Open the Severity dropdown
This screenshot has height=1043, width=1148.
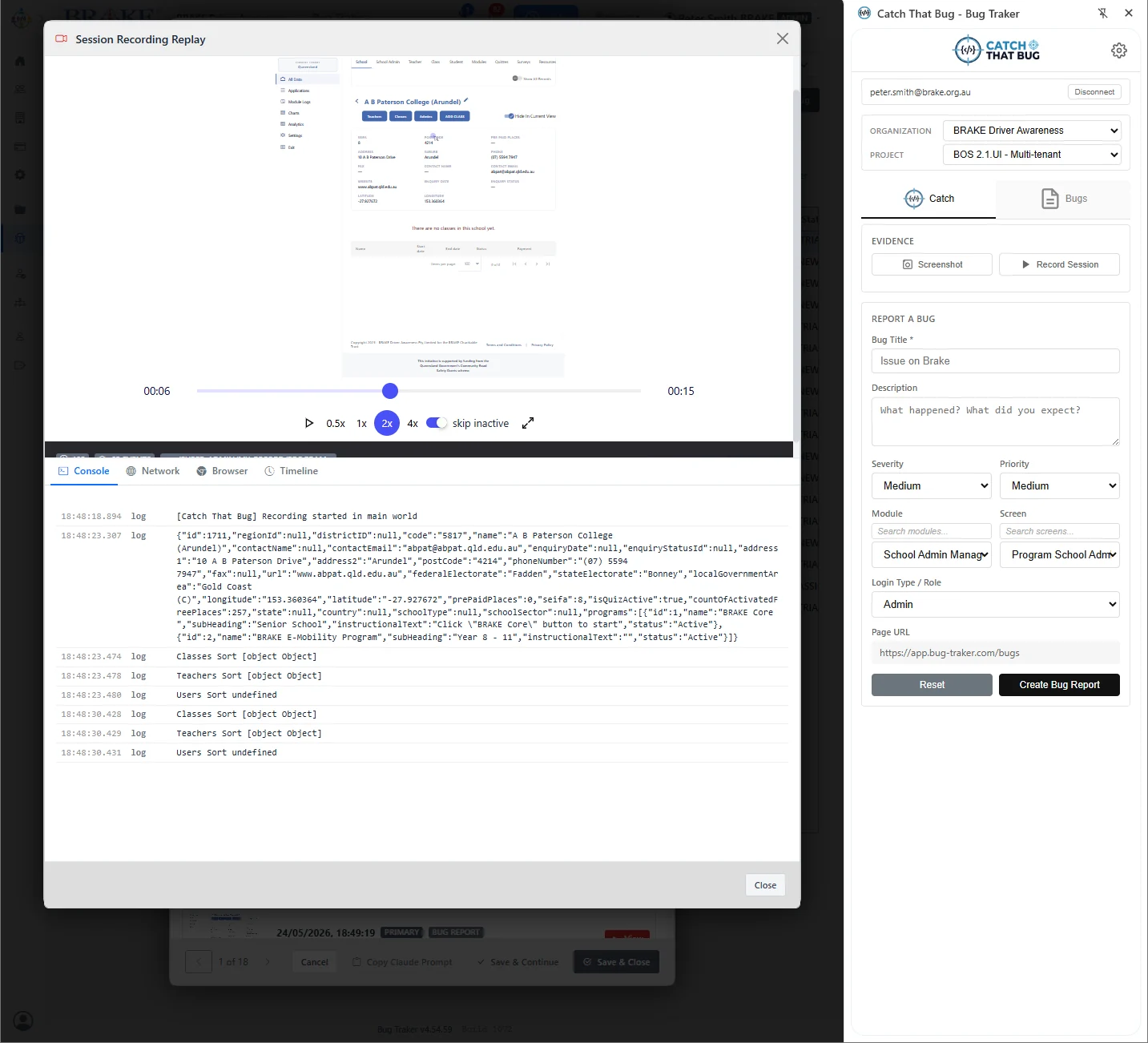coord(932,485)
